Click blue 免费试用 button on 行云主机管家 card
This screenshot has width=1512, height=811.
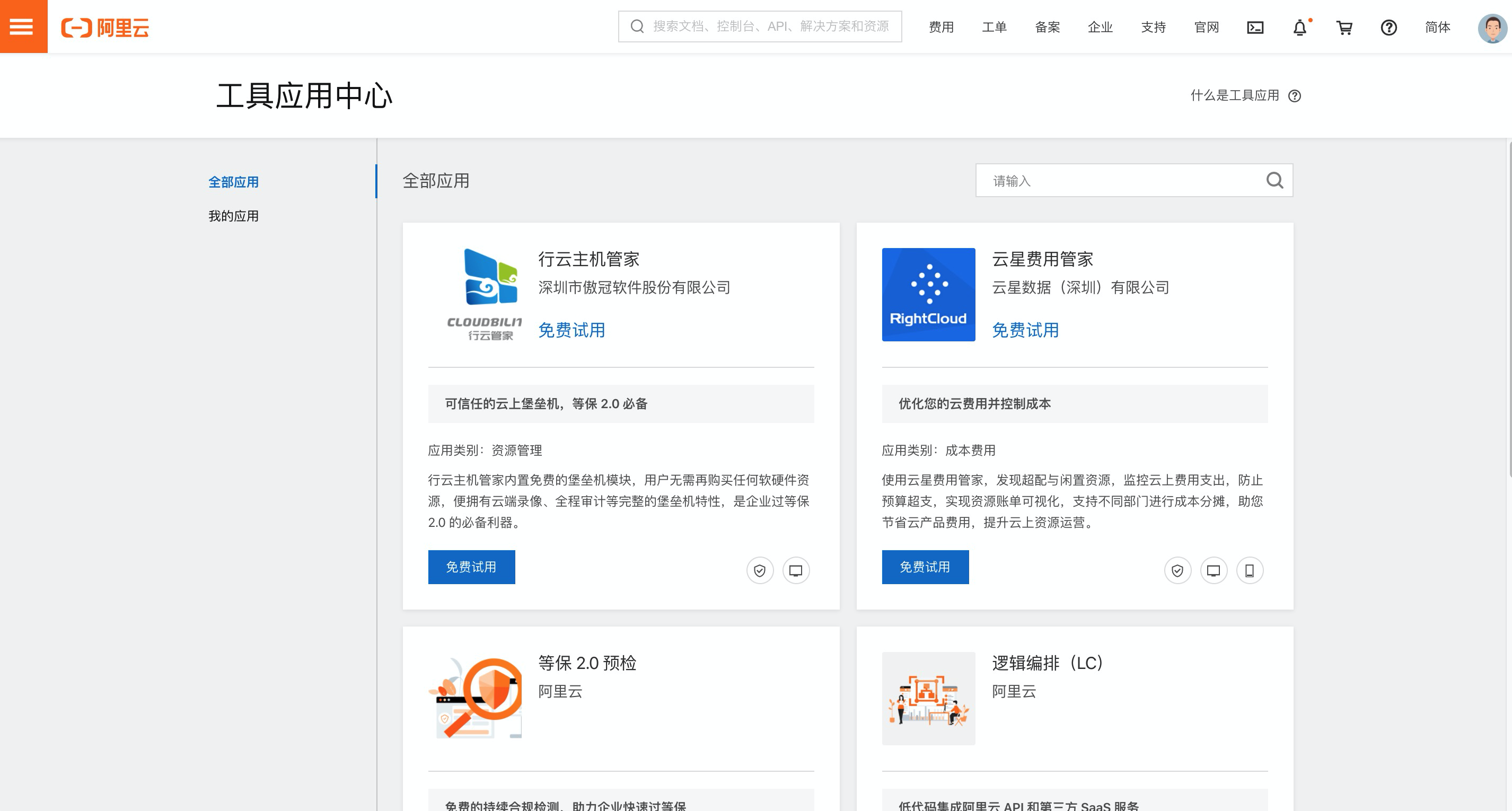471,567
